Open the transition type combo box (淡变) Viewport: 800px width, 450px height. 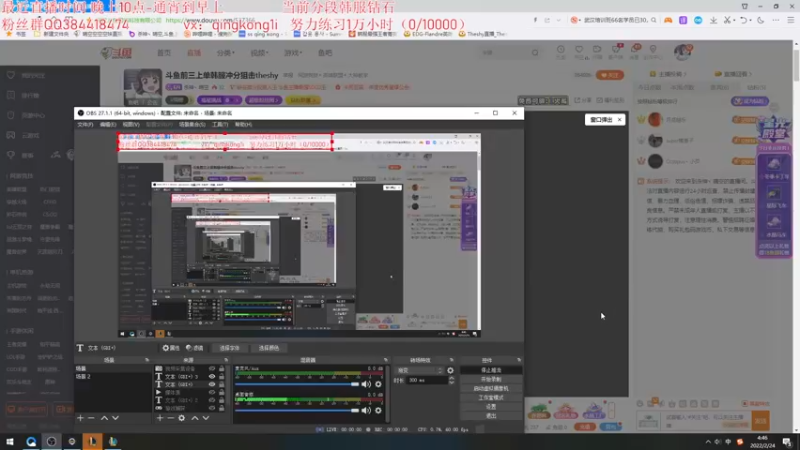pos(419,370)
